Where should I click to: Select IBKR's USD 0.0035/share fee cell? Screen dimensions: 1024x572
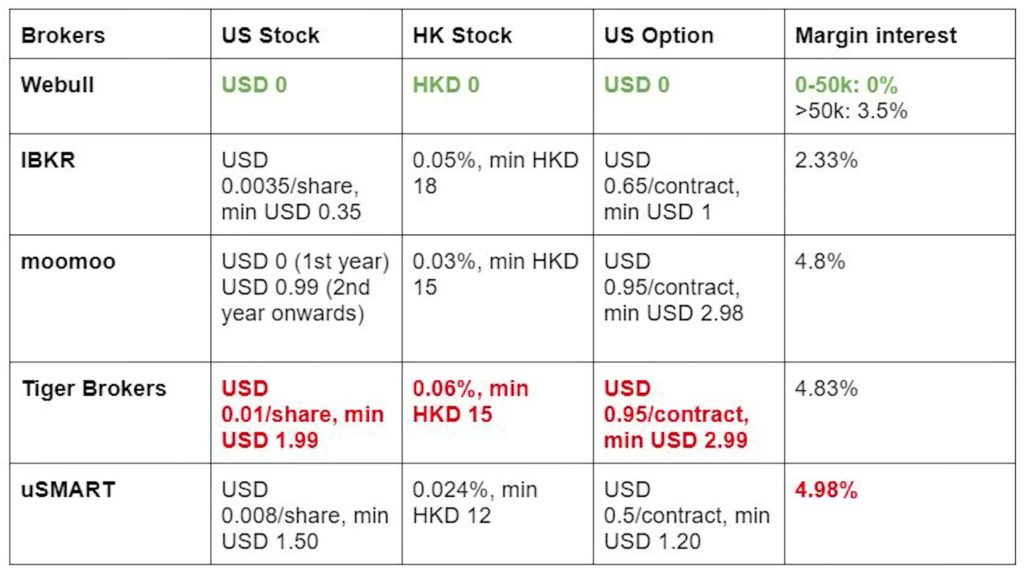point(290,185)
